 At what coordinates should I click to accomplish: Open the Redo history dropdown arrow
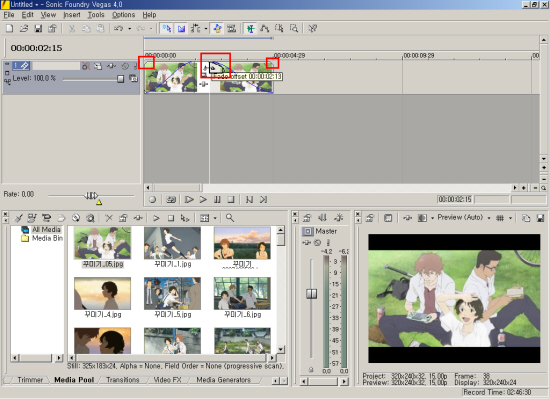pyautogui.click(x=151, y=28)
